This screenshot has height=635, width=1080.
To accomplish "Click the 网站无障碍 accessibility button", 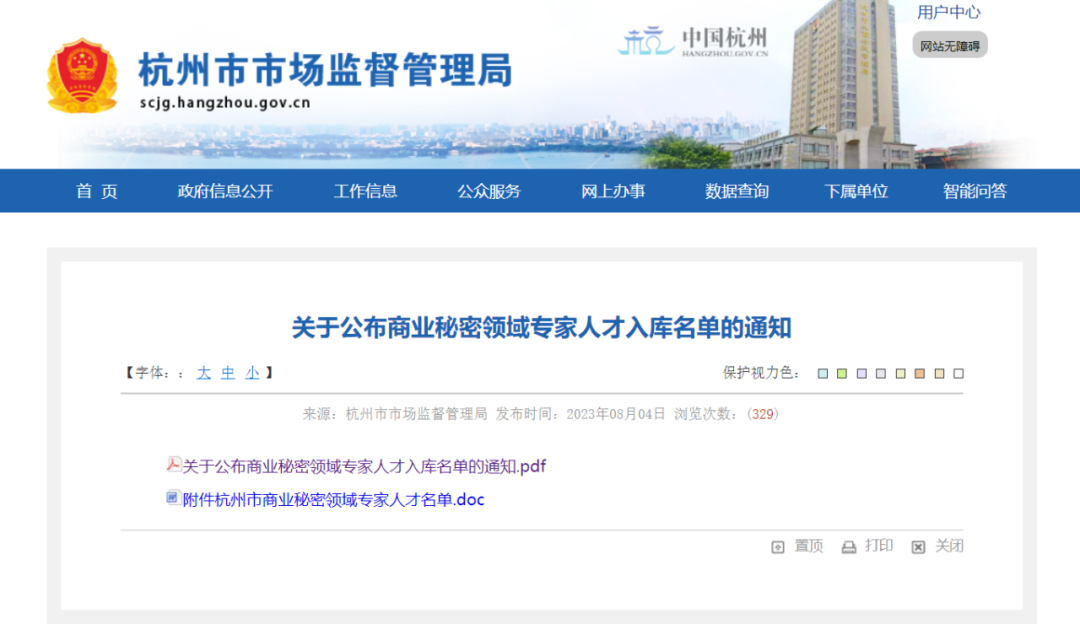I will point(949,46).
